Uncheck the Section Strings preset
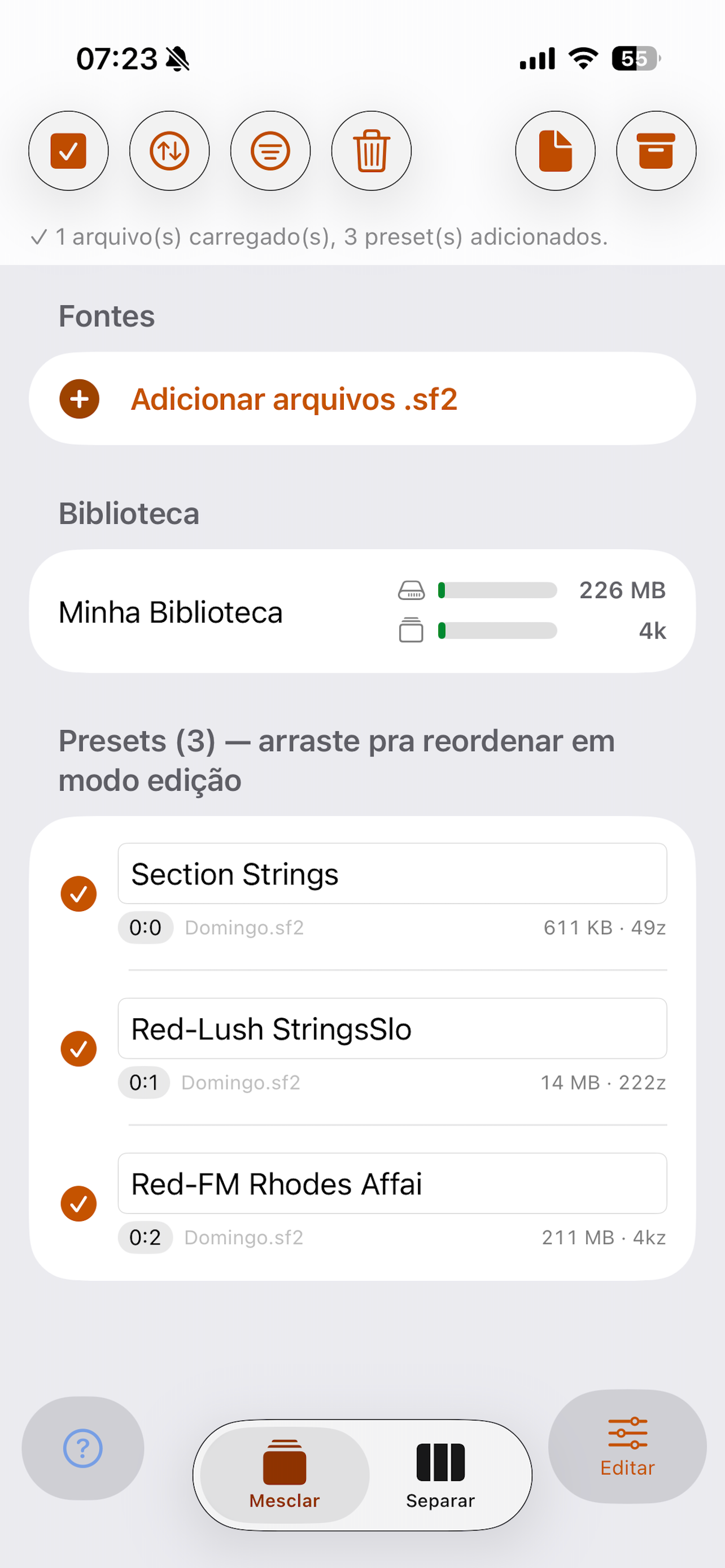Viewport: 725px width, 1568px height. pyautogui.click(x=78, y=894)
